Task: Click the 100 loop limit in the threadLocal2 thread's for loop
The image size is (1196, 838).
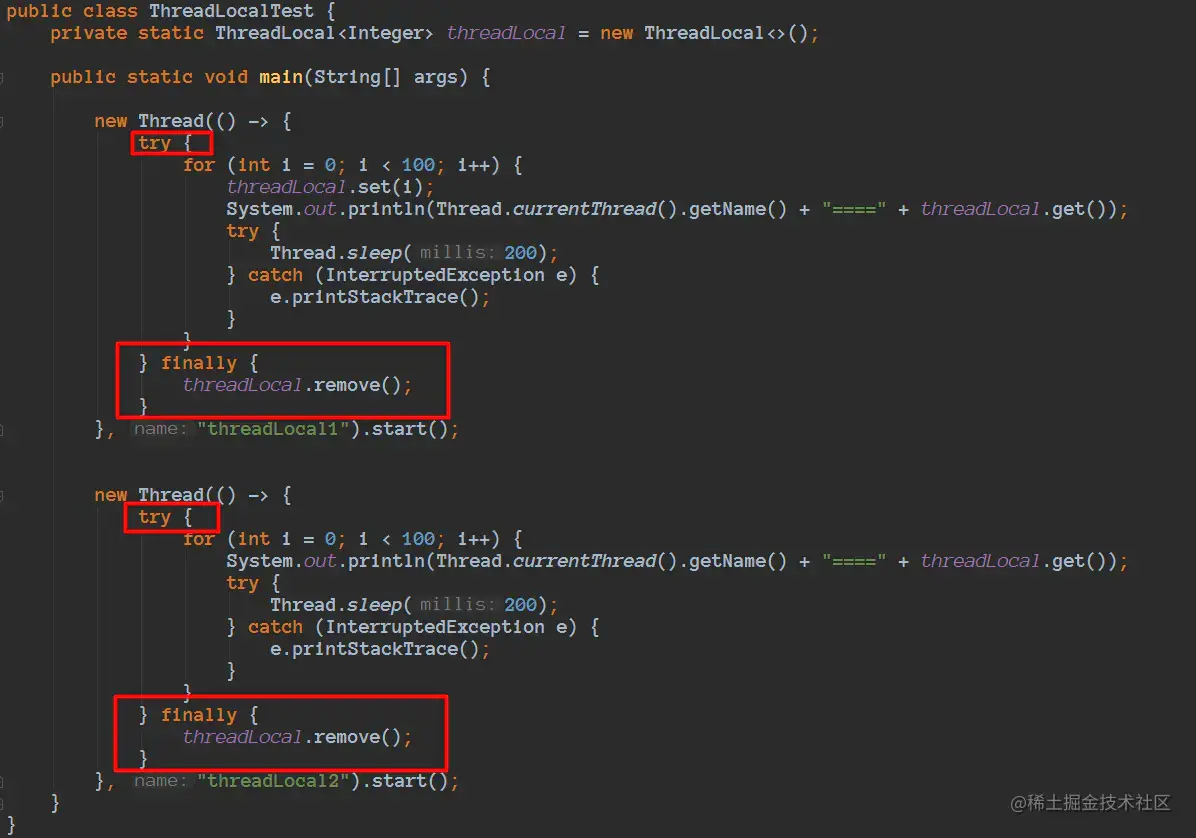Action: coord(418,539)
